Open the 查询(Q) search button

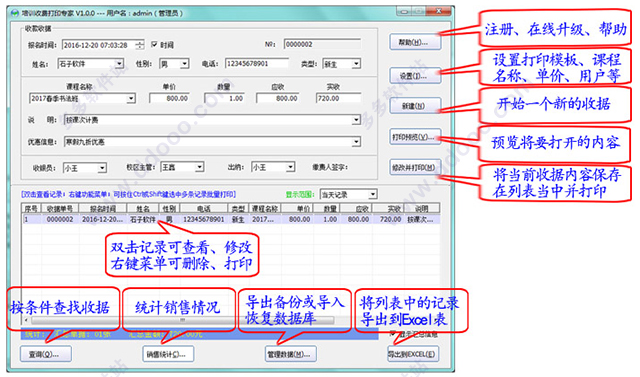point(46,354)
